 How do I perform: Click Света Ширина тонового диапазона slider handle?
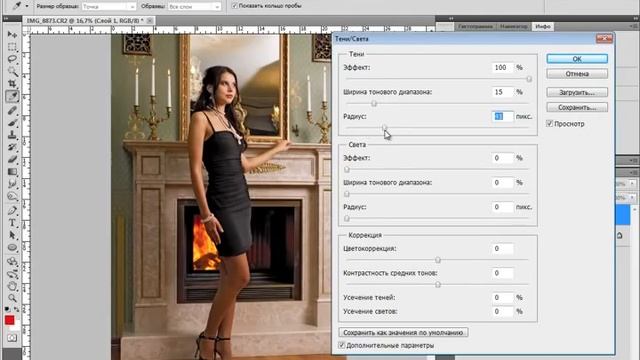point(347,194)
